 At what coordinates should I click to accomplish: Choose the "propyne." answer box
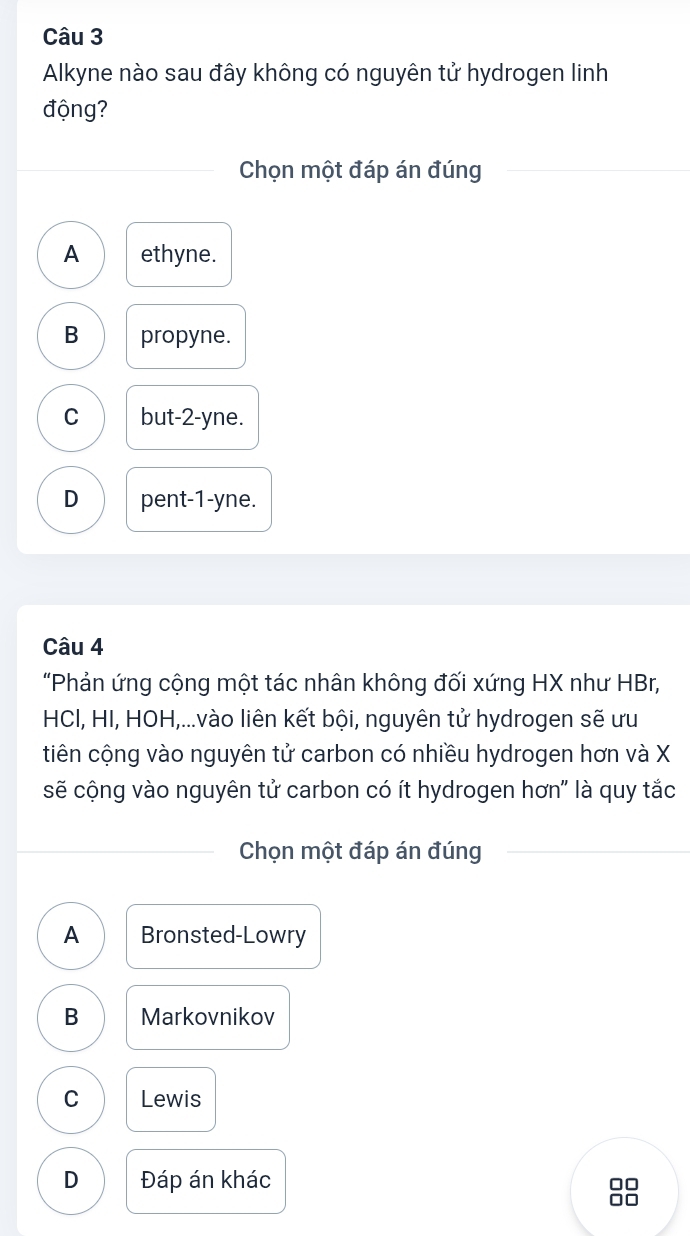(186, 336)
